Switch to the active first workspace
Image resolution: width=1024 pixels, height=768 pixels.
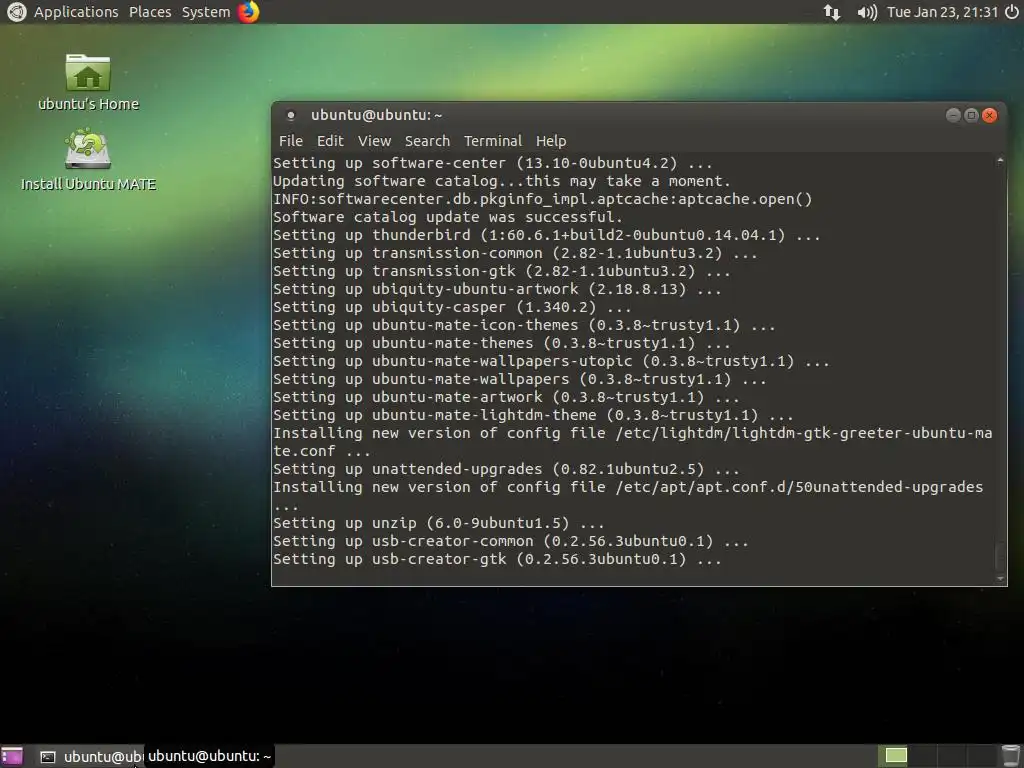[895, 756]
